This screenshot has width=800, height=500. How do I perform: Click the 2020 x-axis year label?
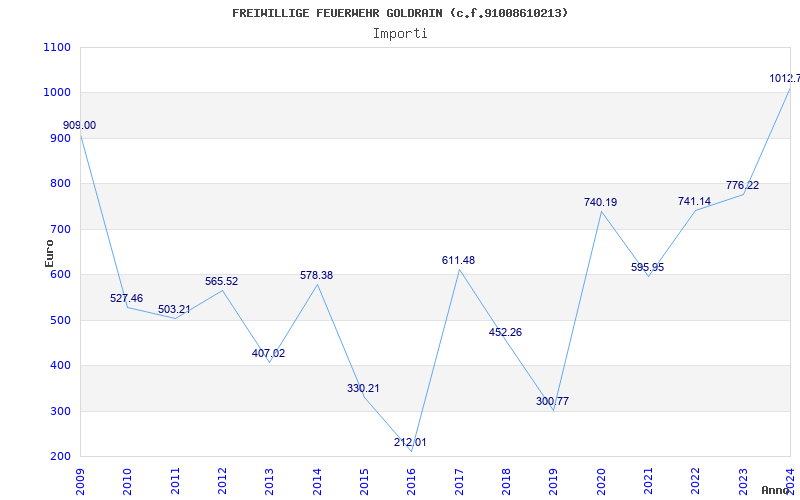pyautogui.click(x=600, y=479)
